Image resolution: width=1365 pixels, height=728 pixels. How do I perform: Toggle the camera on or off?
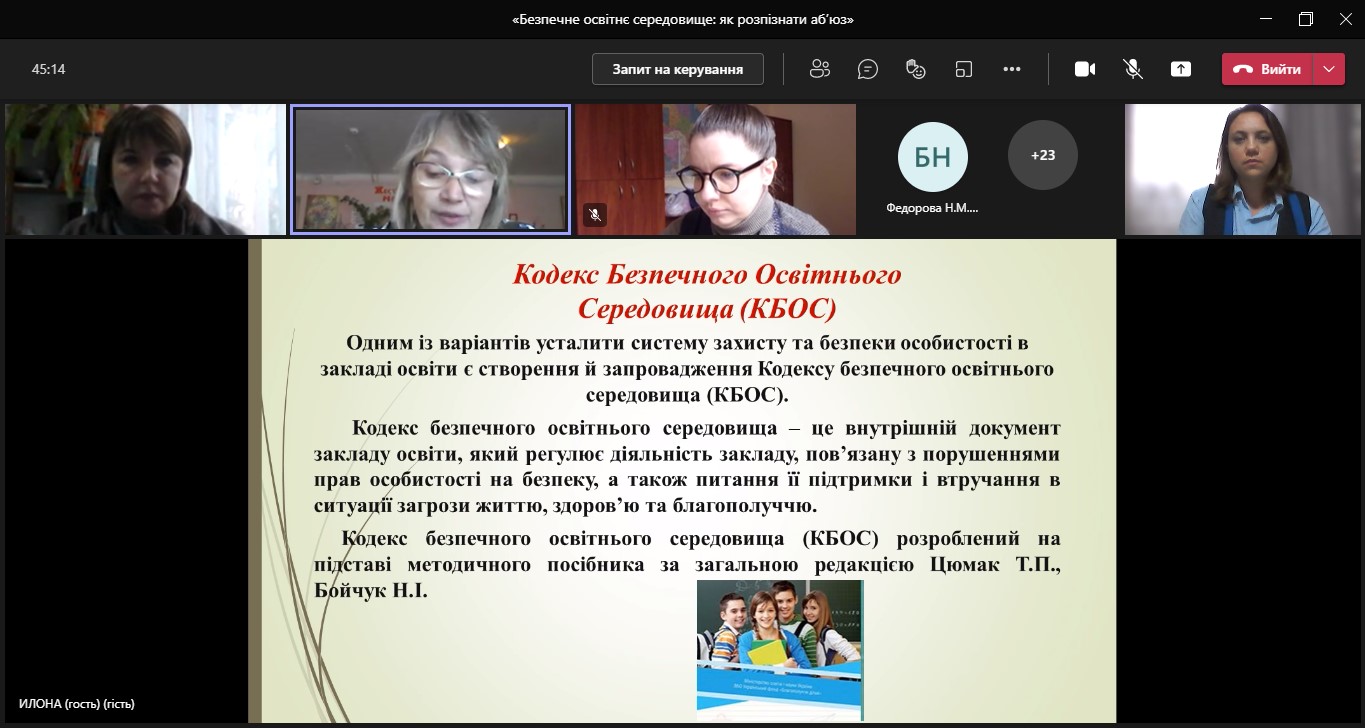pyautogui.click(x=1085, y=69)
